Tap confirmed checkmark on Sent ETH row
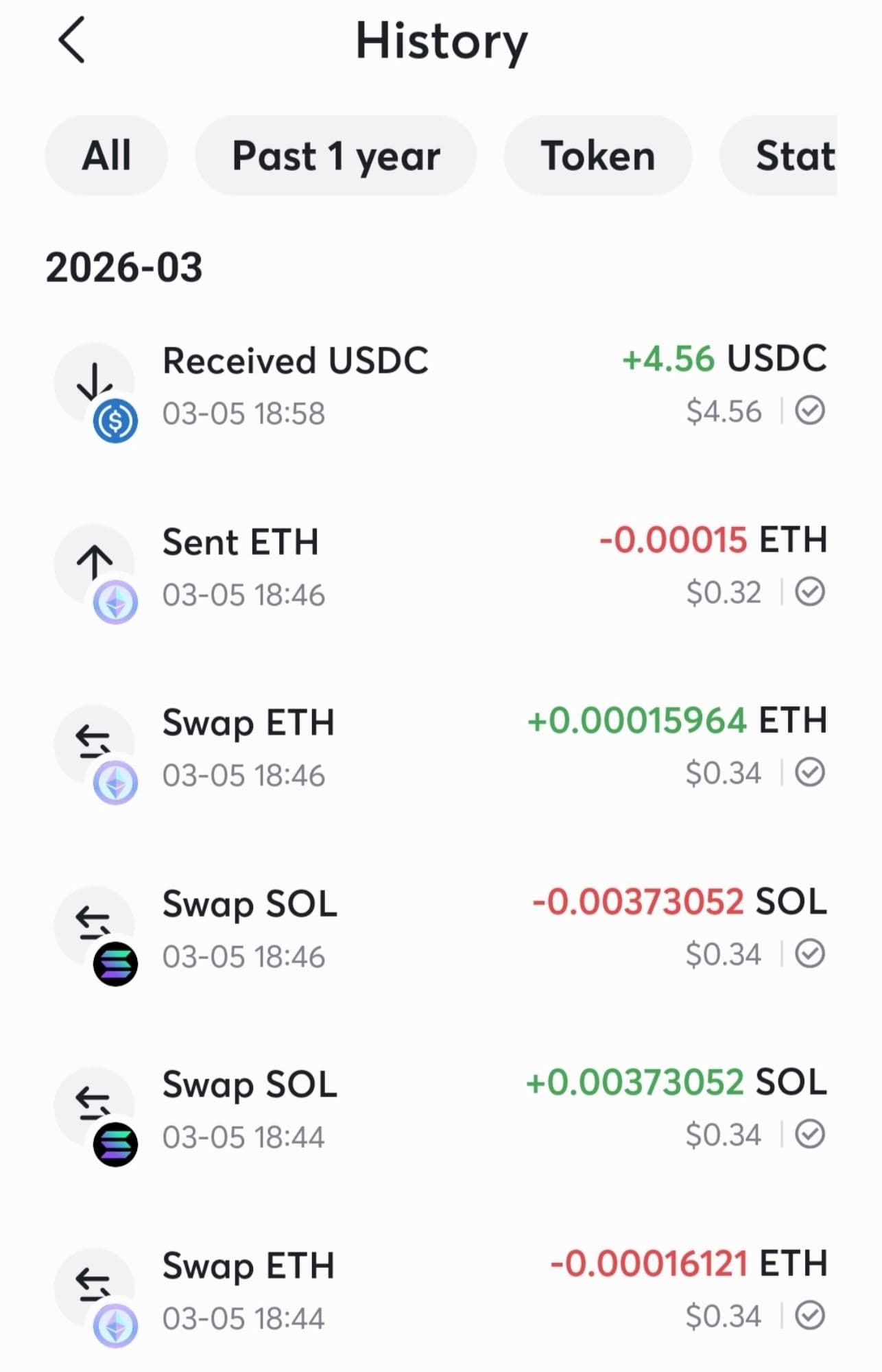Image resolution: width=882 pixels, height=1372 pixels. tap(810, 592)
